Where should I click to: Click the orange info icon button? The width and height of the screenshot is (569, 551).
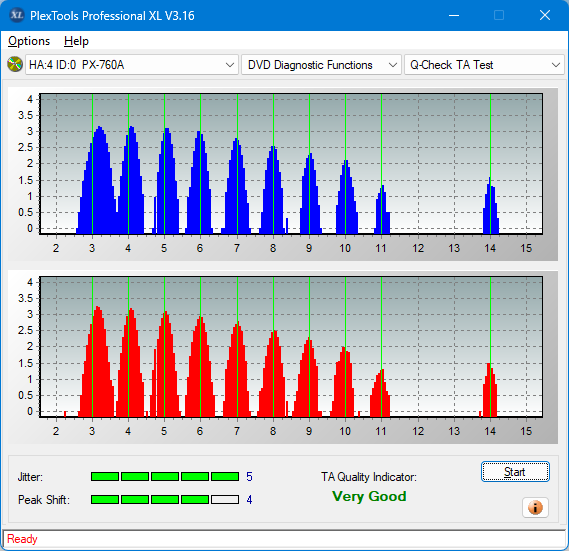(535, 507)
